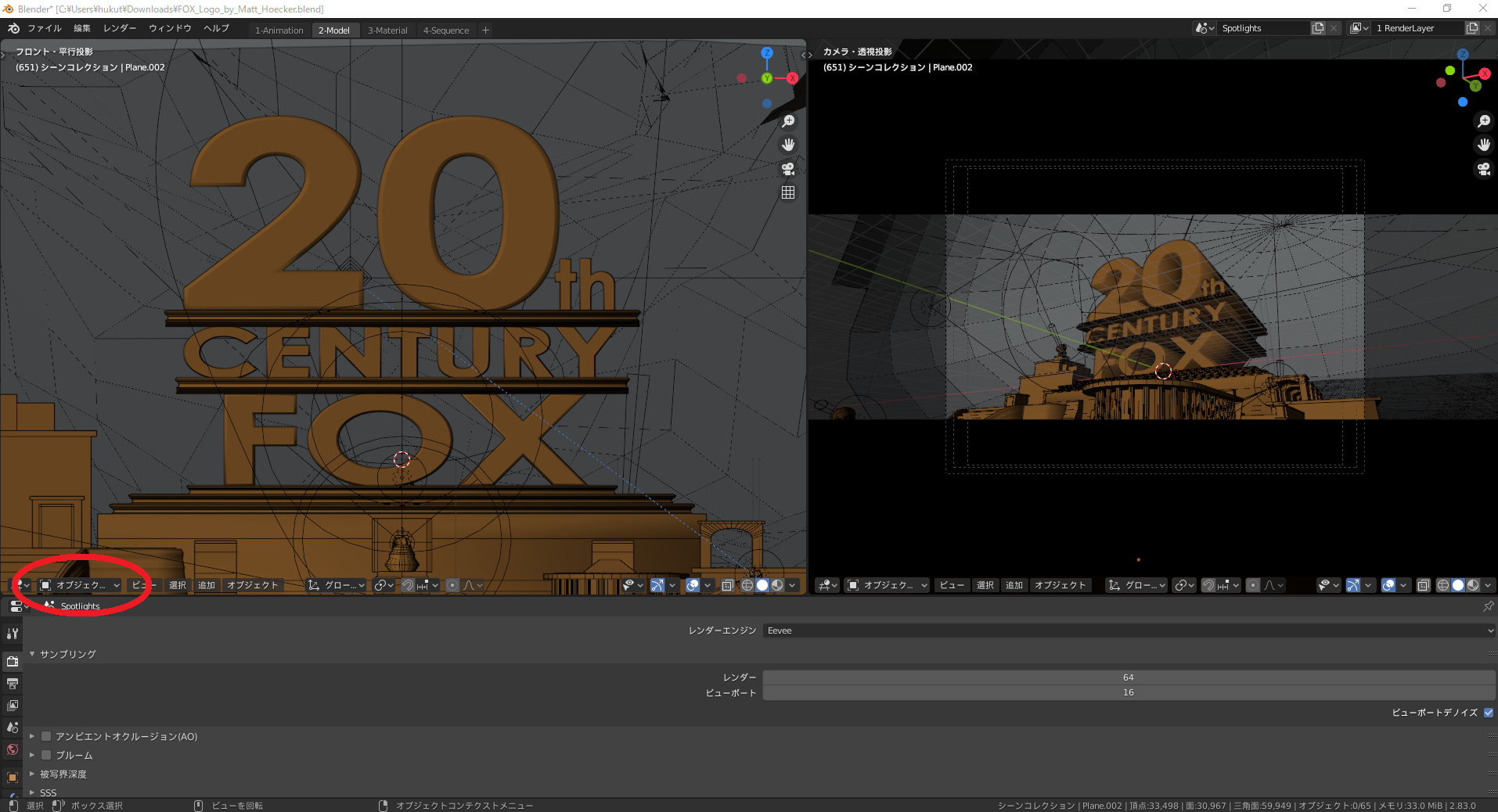Open Output properties tab (printer icon)

click(13, 684)
